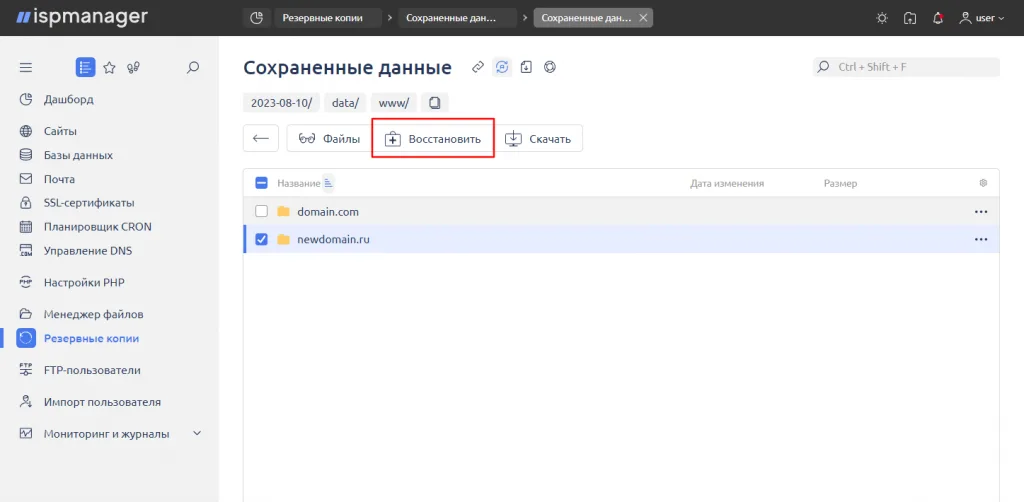Open the dashboard icon tab in top bar

click(x=257, y=18)
